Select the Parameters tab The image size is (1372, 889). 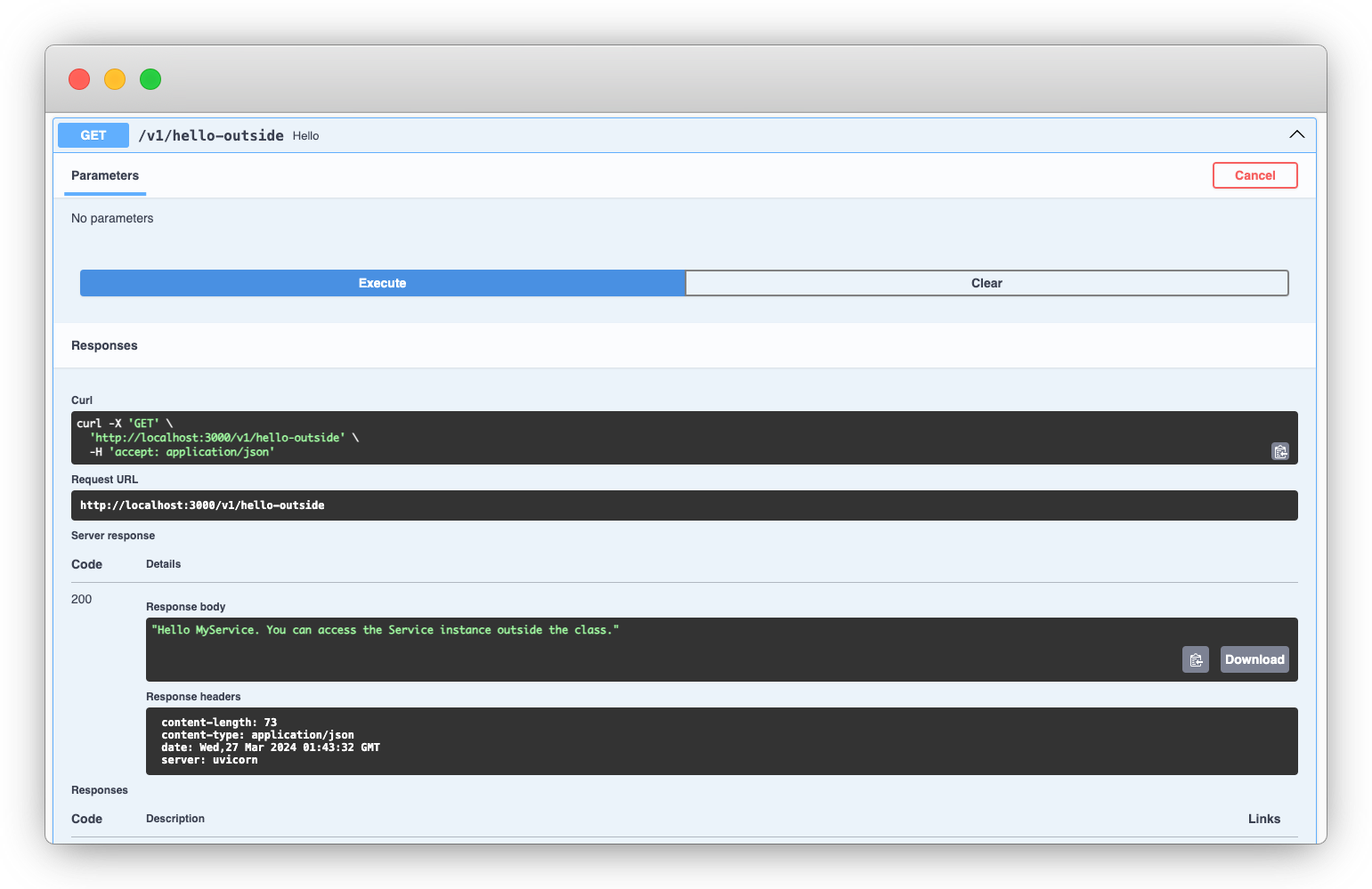[x=105, y=176]
